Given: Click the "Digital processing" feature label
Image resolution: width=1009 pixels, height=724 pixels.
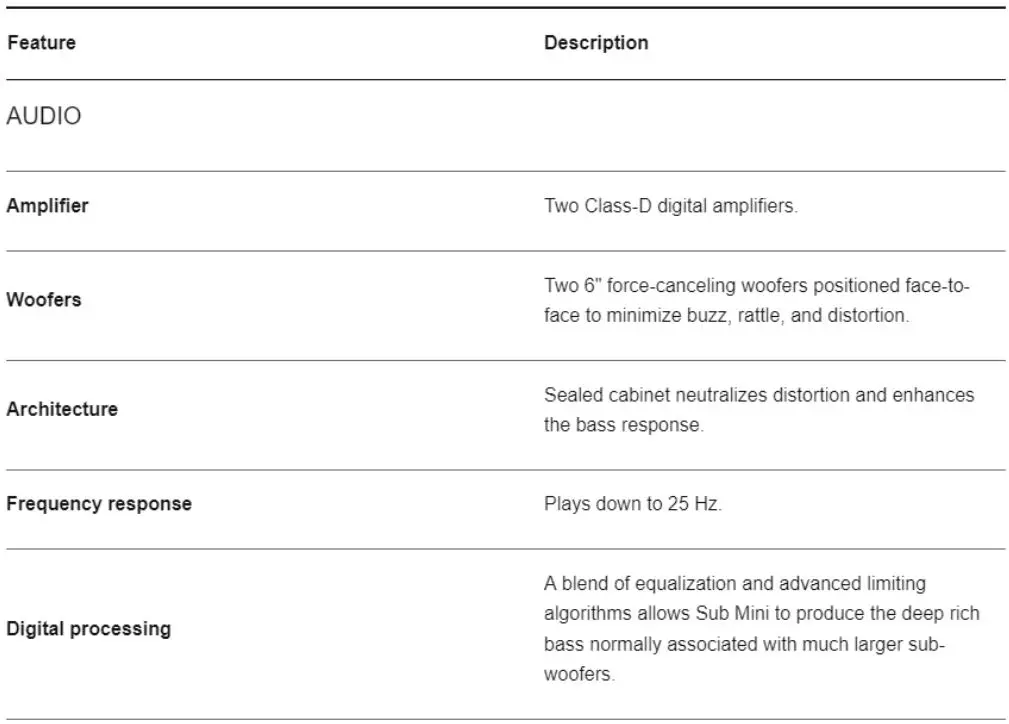Looking at the screenshot, I should [x=89, y=629].
